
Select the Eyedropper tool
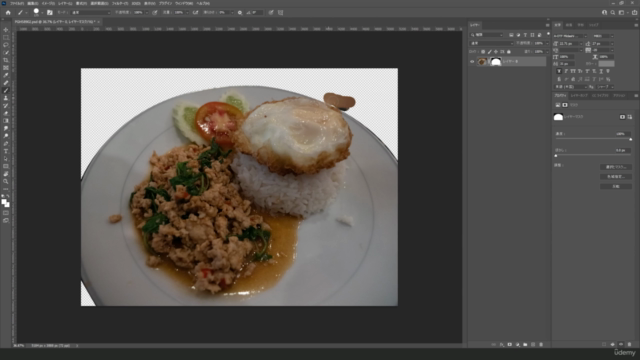click(6, 75)
